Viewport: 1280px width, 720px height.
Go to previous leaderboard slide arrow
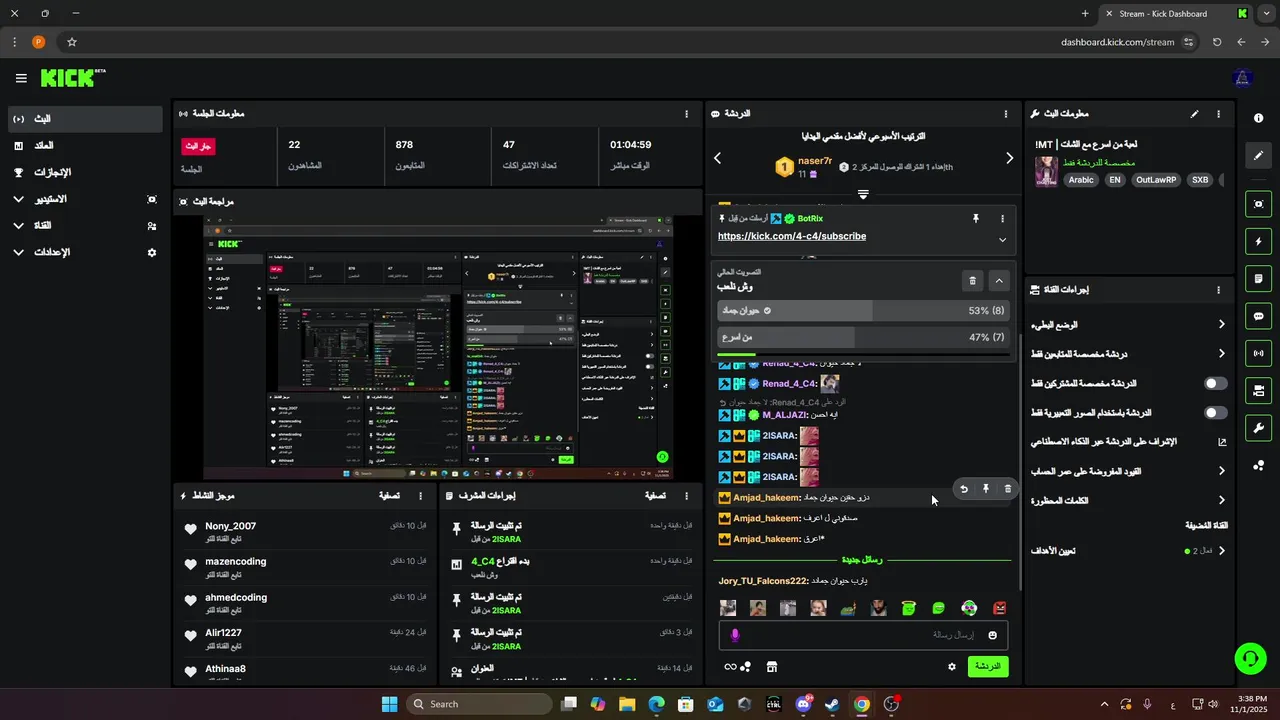click(717, 158)
